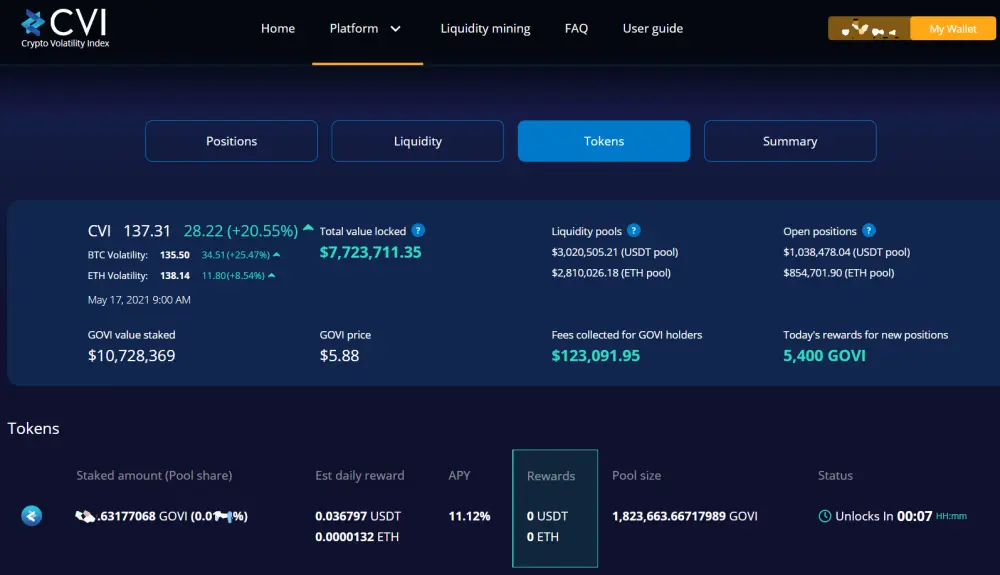Click the APY value 11.12%

469,516
